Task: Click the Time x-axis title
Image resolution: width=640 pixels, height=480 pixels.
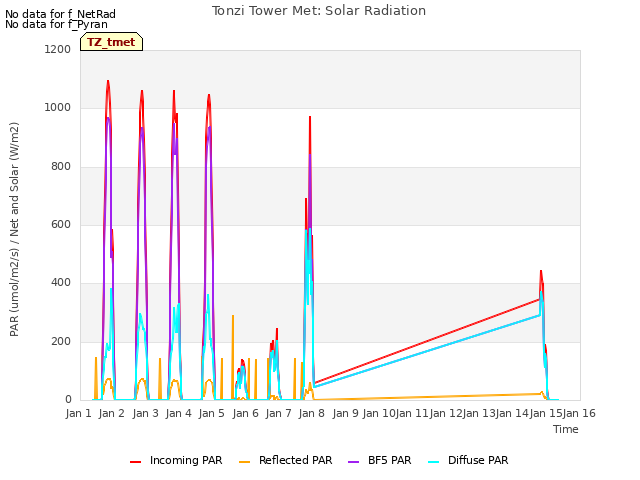Action: [x=566, y=429]
